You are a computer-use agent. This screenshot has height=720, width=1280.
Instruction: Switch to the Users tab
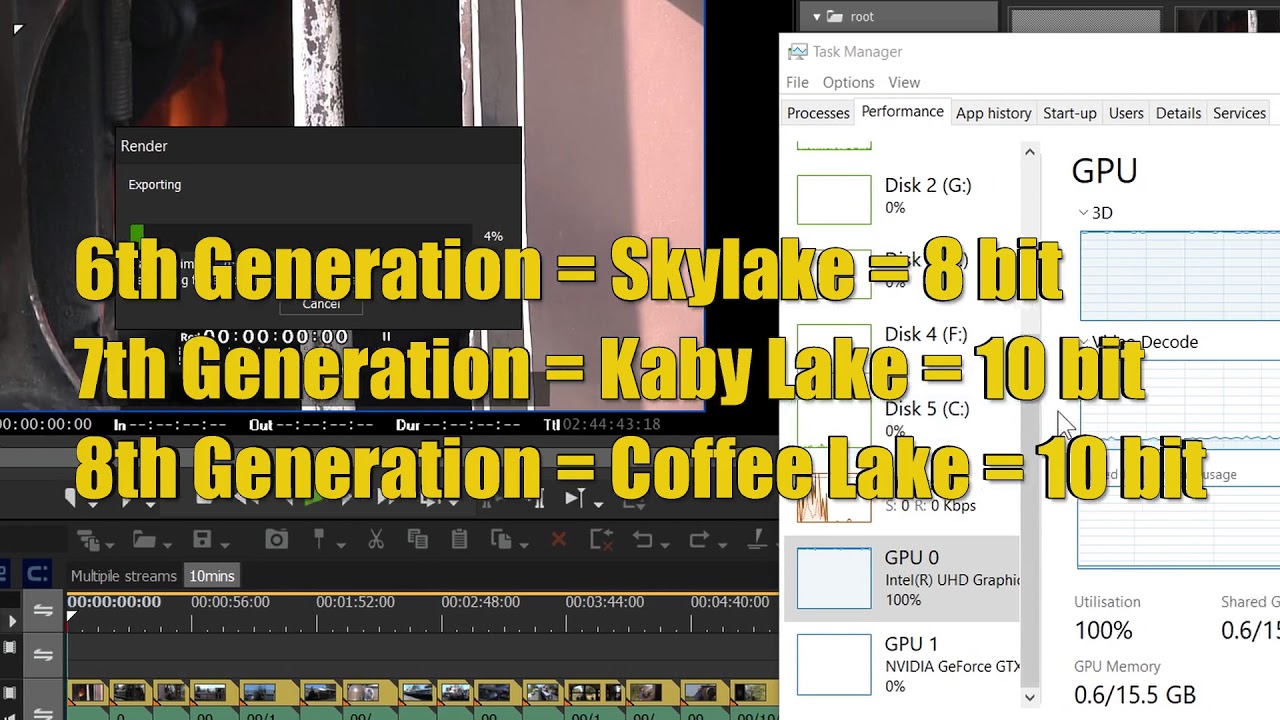click(1126, 113)
